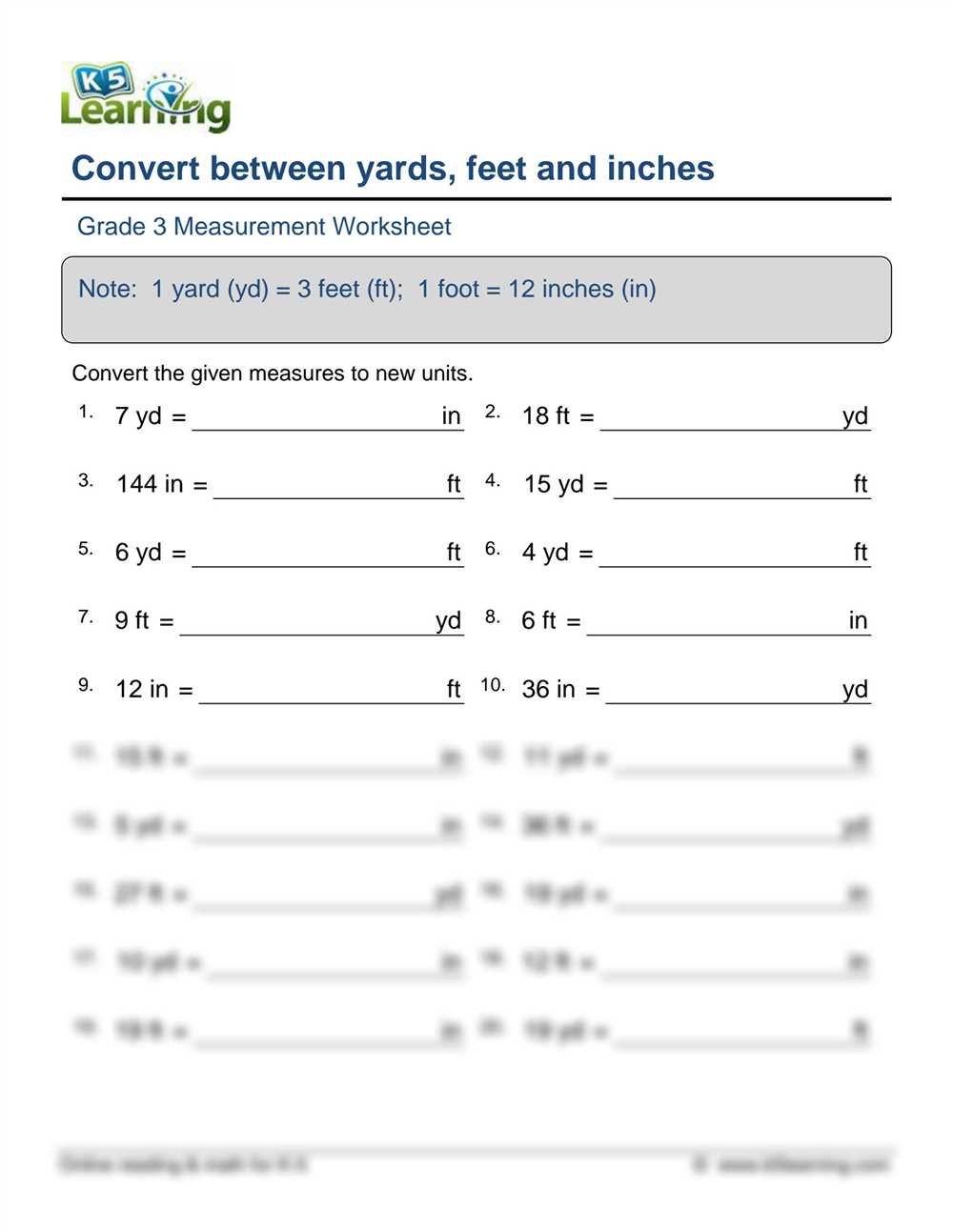Click the answer blank for 6 ft
953x1232 pixels.
[x=717, y=623]
